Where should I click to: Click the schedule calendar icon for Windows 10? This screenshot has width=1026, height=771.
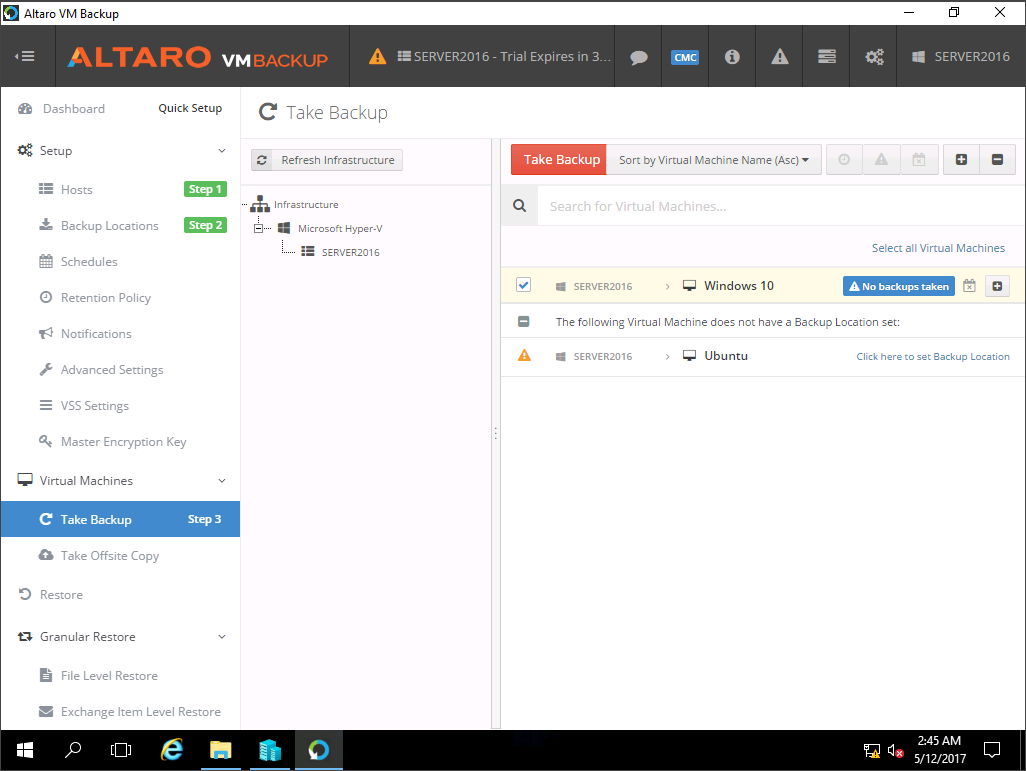(x=969, y=286)
